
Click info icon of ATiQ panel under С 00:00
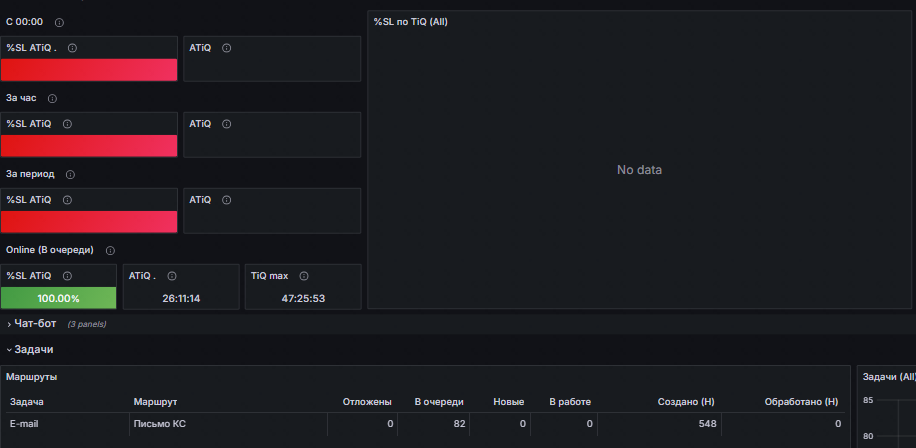coord(227,48)
